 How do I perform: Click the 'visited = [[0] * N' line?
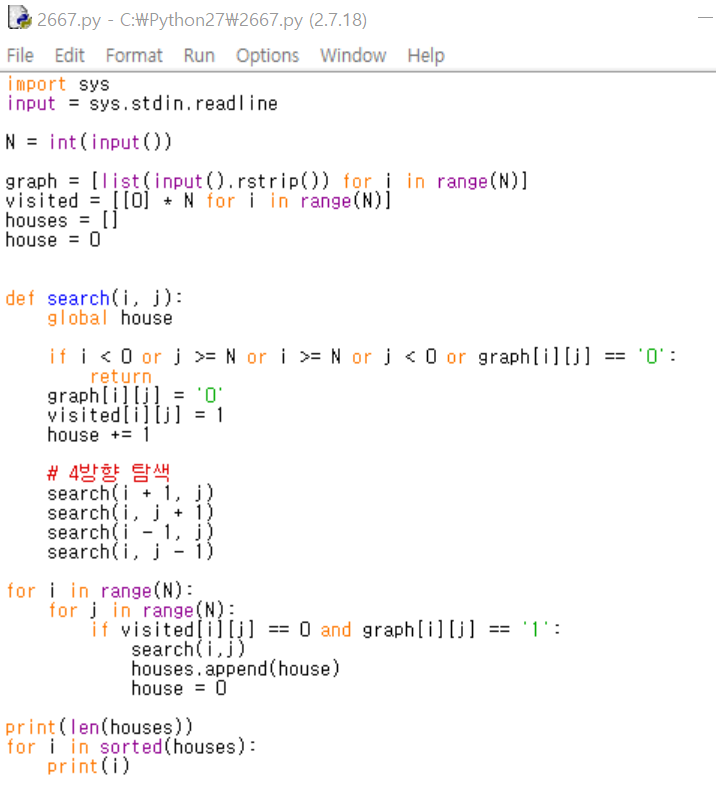coord(198,201)
